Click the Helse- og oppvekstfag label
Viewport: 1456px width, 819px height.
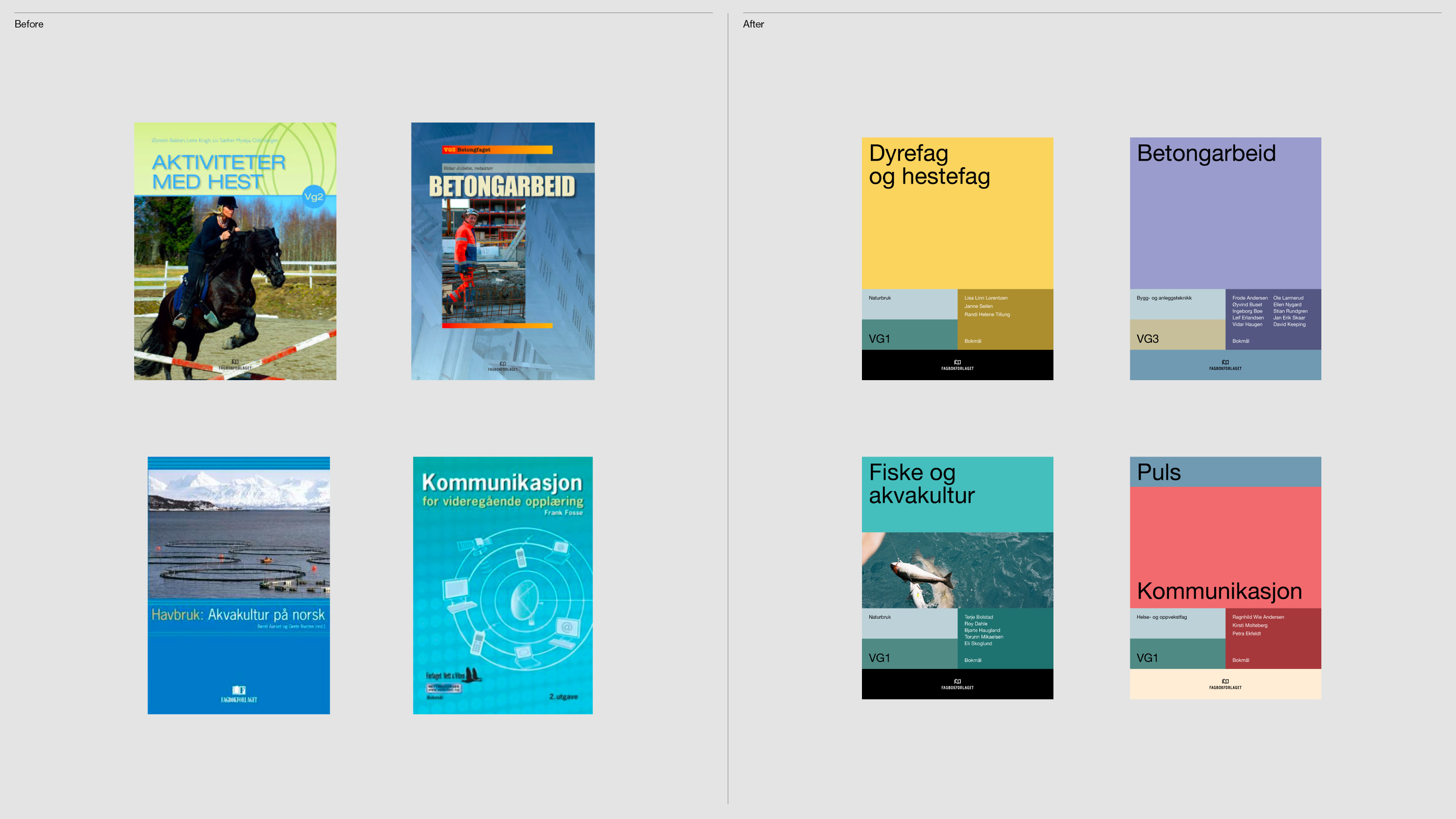click(1162, 617)
